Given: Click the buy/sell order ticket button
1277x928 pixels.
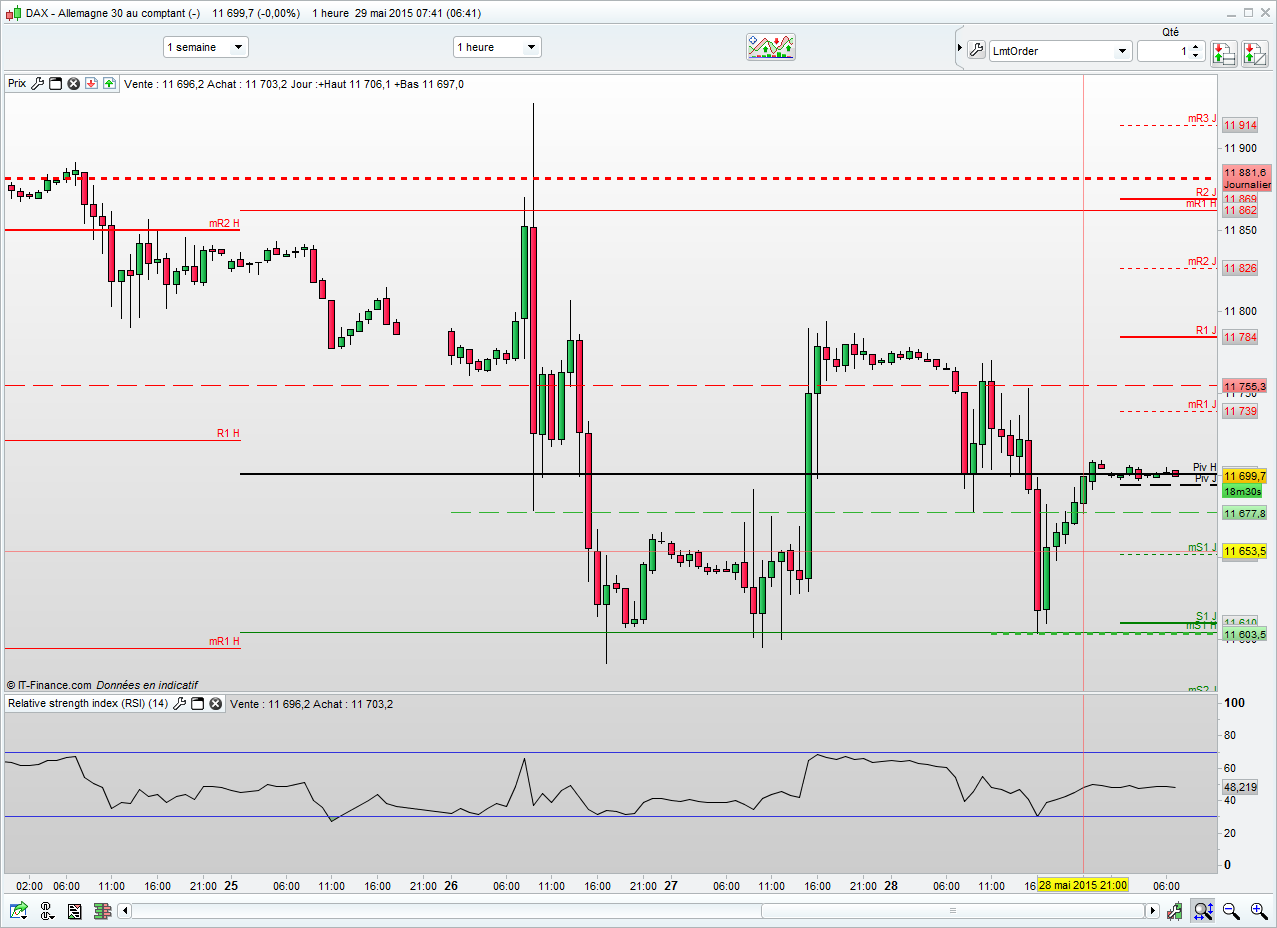Looking at the screenshot, I should (x=1224, y=52).
